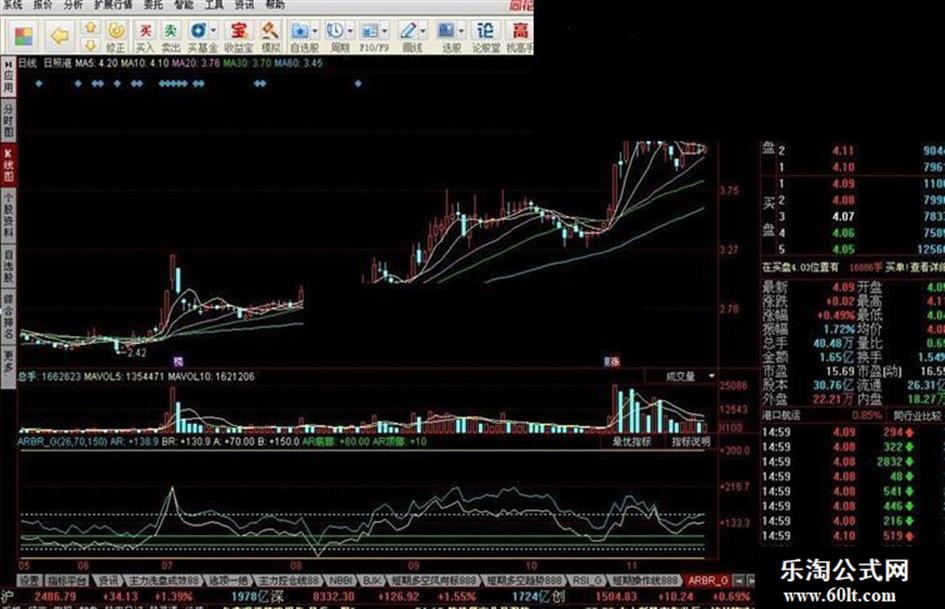The image size is (945, 609).
Task: Switch to the 短期多空趋势888 tab
Action: click(523, 580)
